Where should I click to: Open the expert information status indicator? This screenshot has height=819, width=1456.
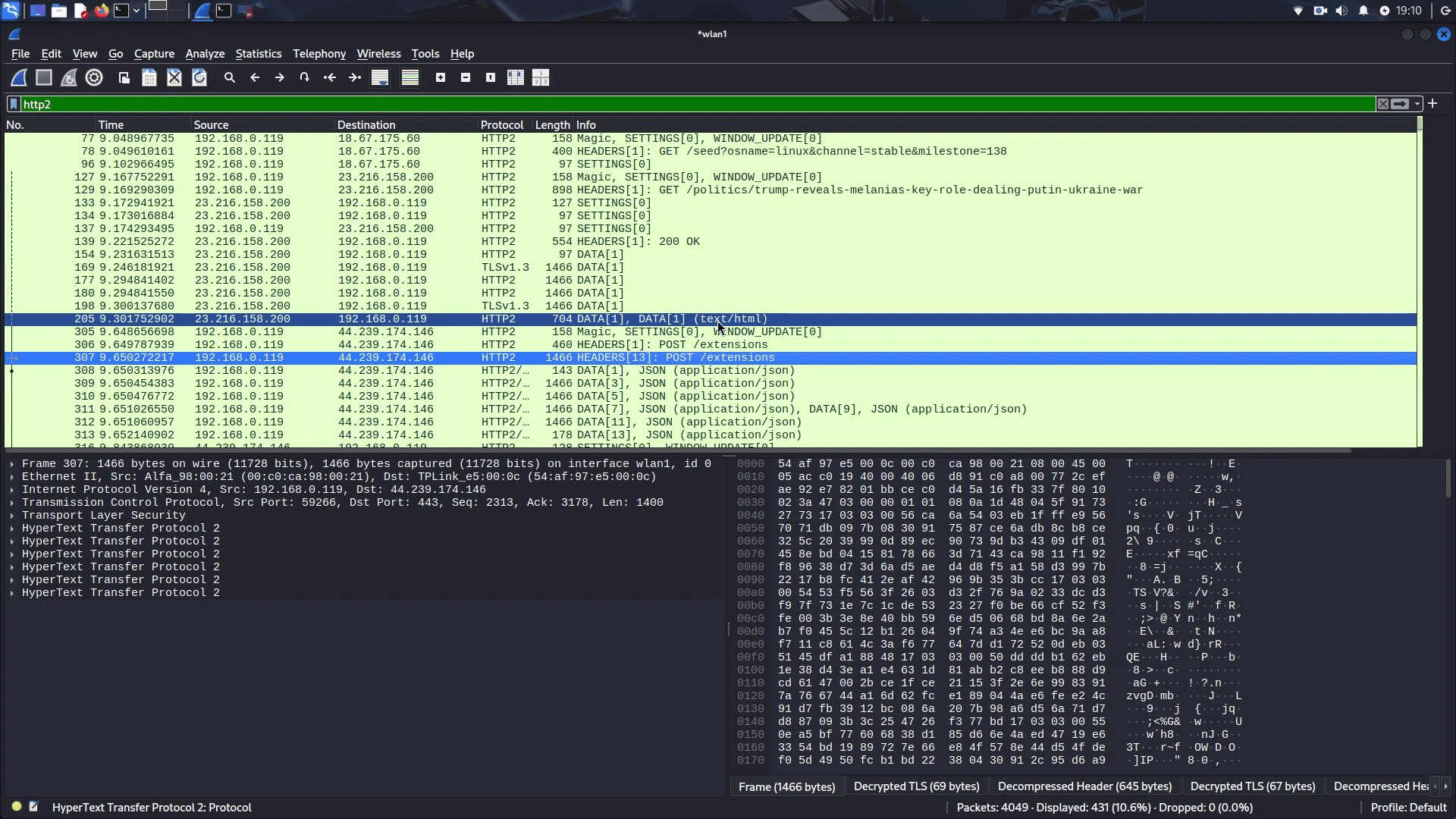tap(16, 807)
